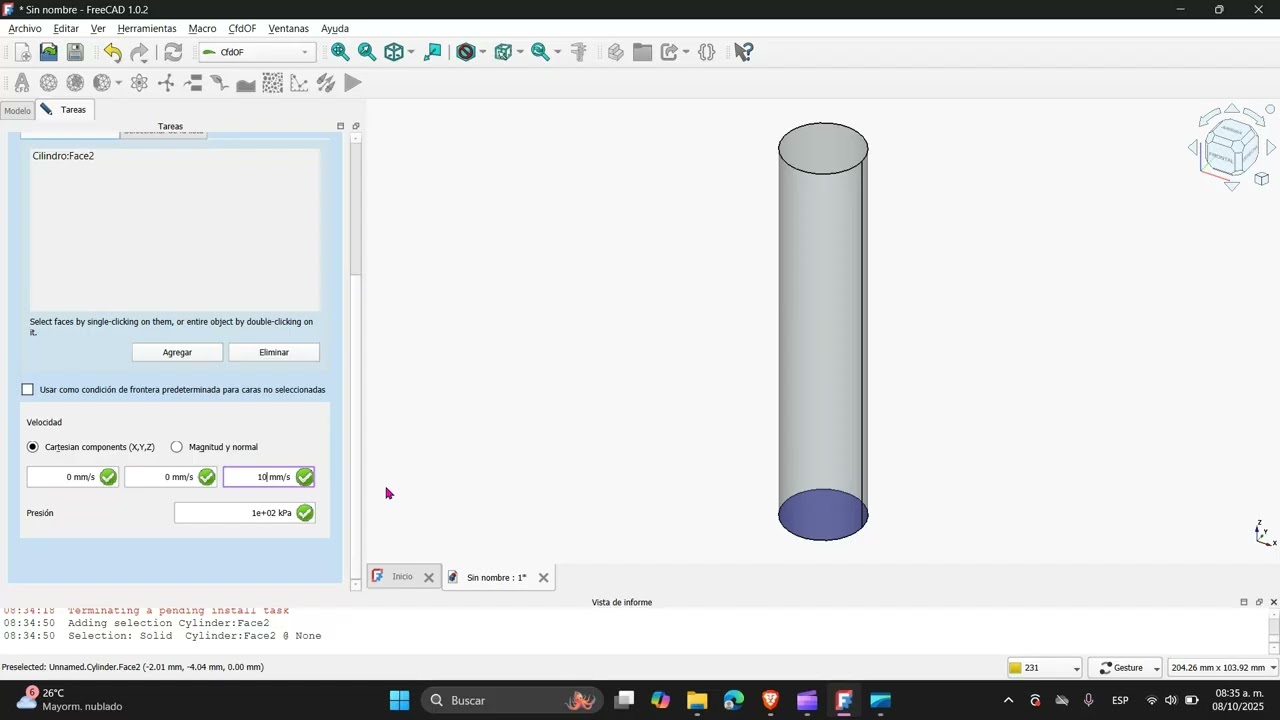Open the Editar menu

tap(66, 29)
